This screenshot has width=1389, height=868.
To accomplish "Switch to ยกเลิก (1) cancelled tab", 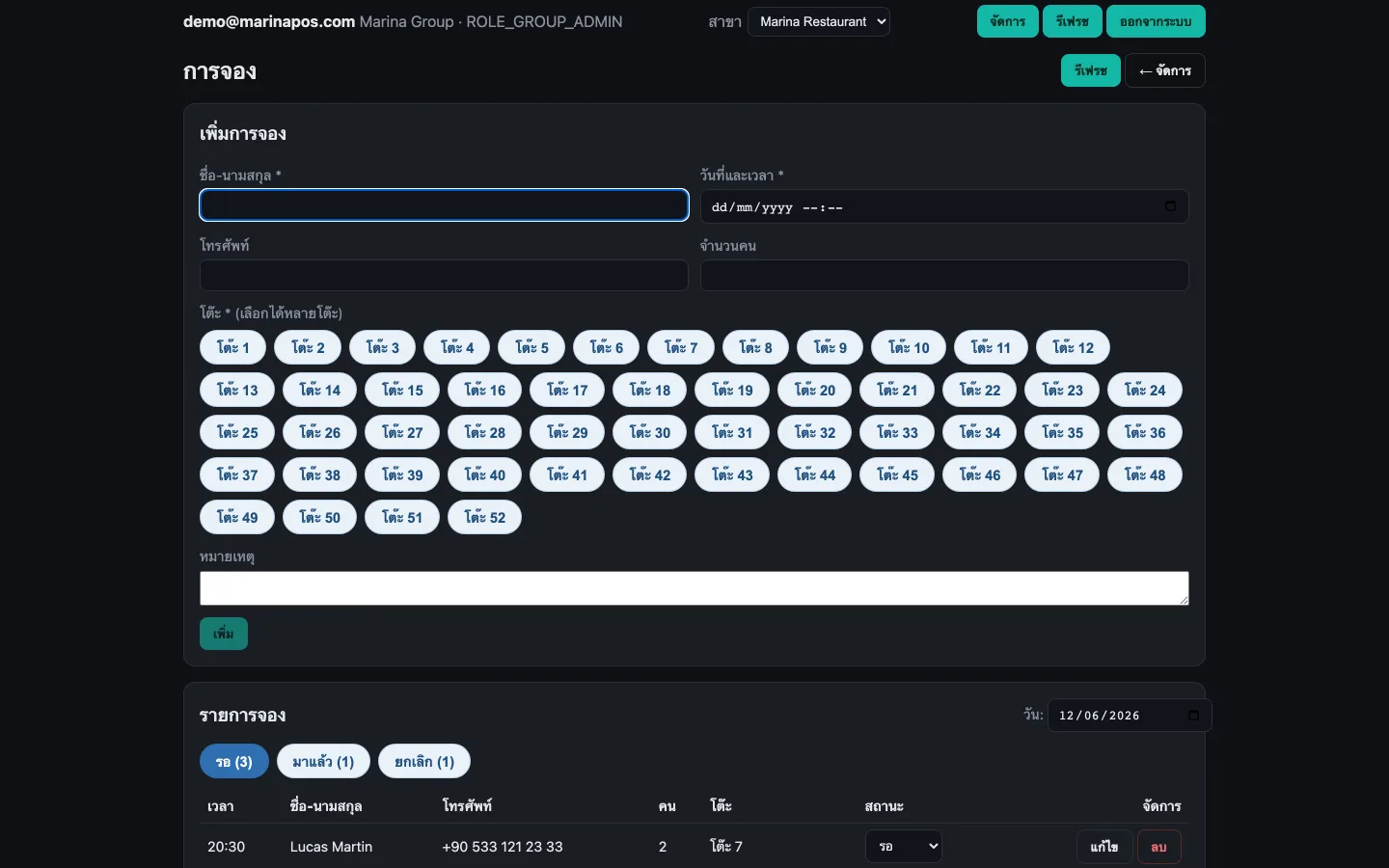I will click(x=424, y=762).
